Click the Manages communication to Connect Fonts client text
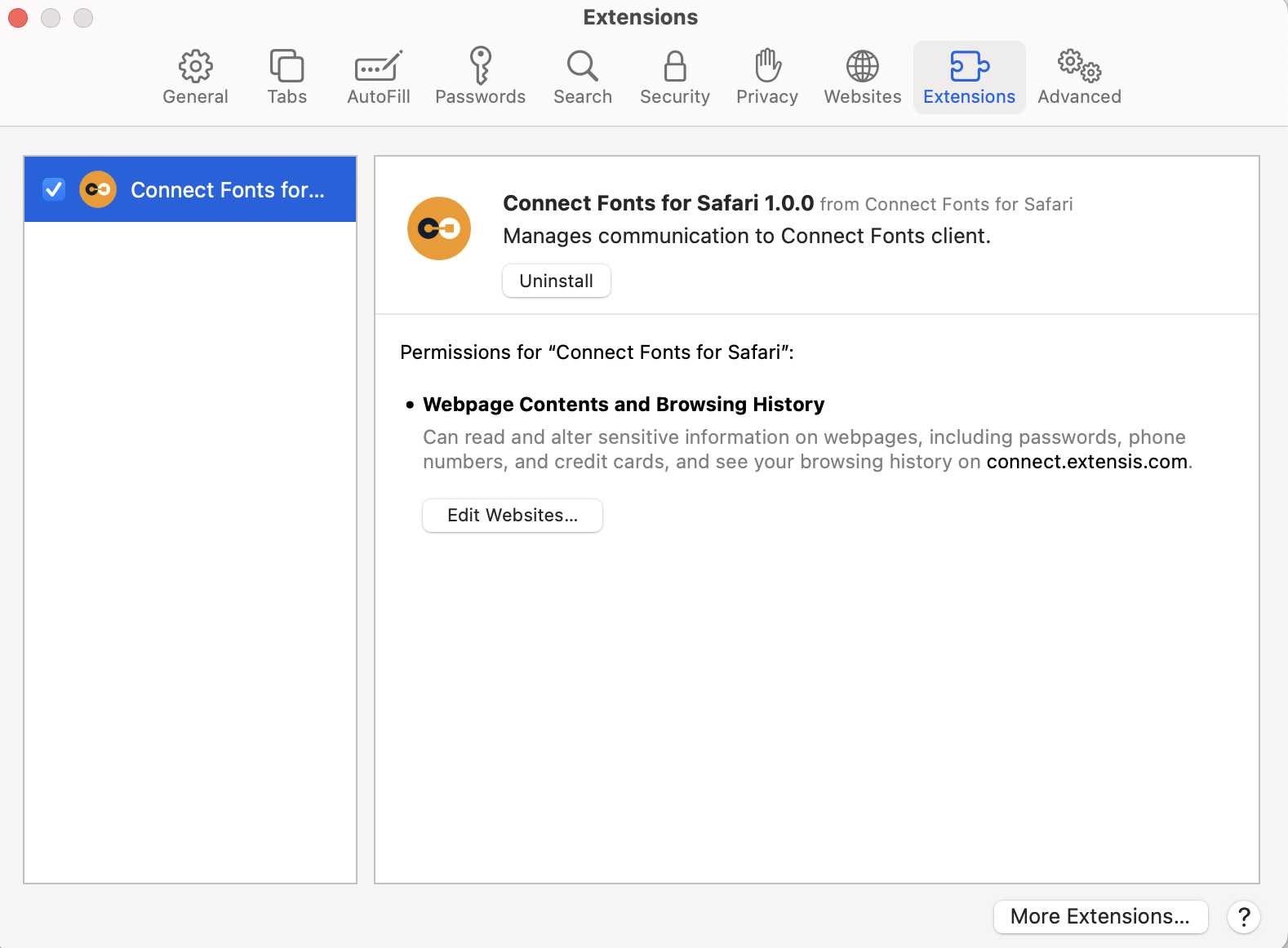Image resolution: width=1288 pixels, height=948 pixels. (x=747, y=236)
